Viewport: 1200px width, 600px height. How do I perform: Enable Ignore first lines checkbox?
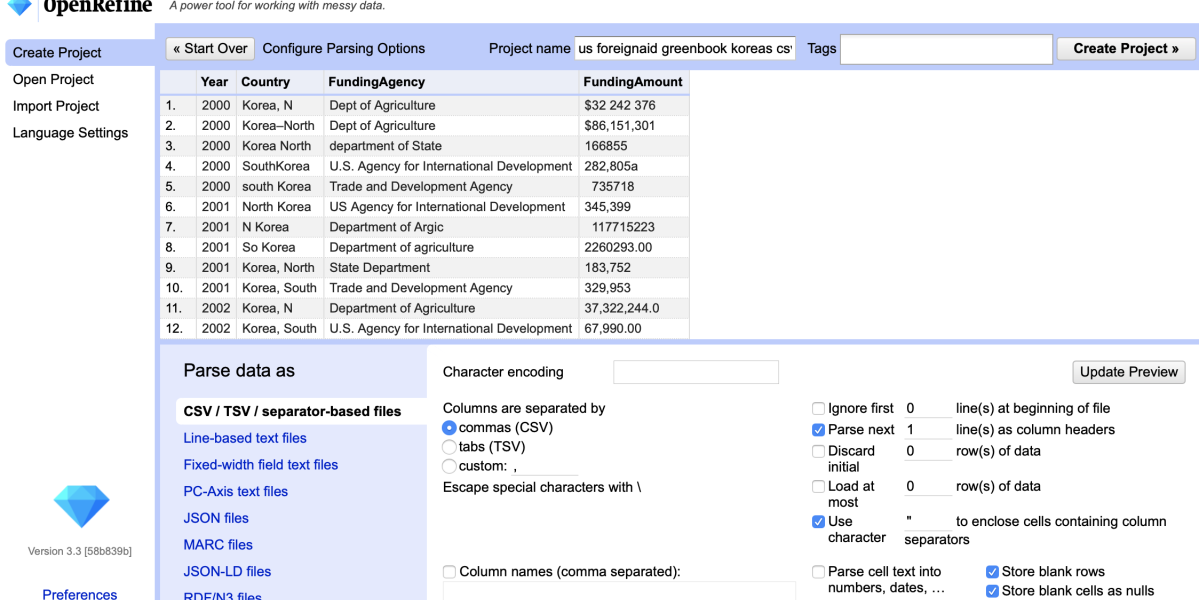tap(819, 408)
